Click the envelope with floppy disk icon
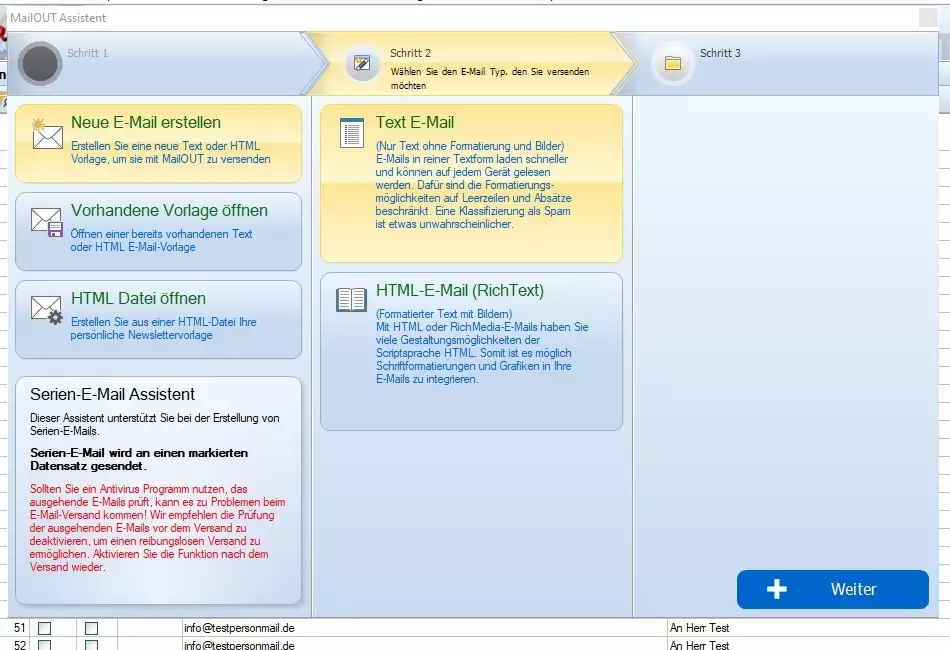Viewport: 950px width, 650px height. pos(47,222)
